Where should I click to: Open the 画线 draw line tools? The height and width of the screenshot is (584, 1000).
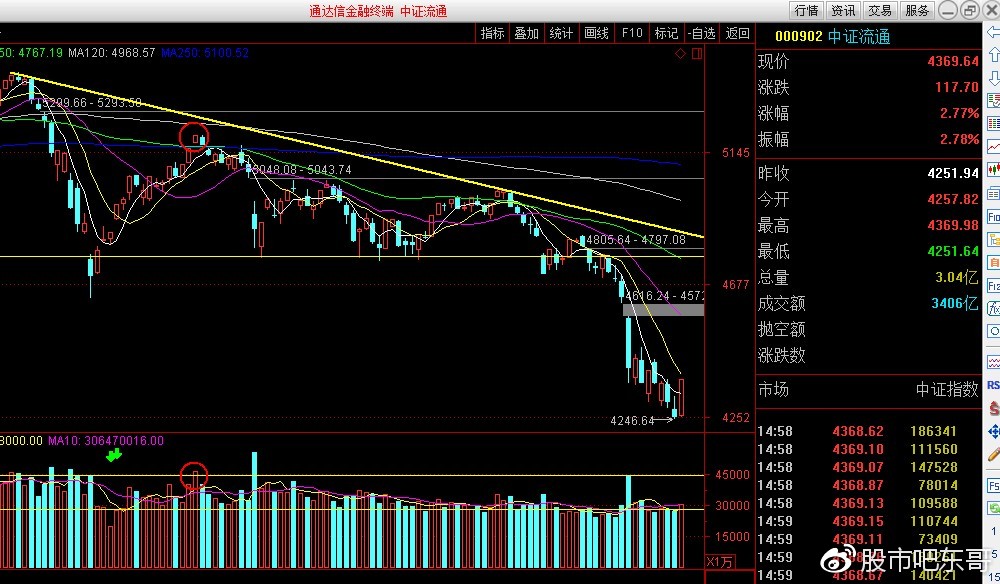point(595,33)
